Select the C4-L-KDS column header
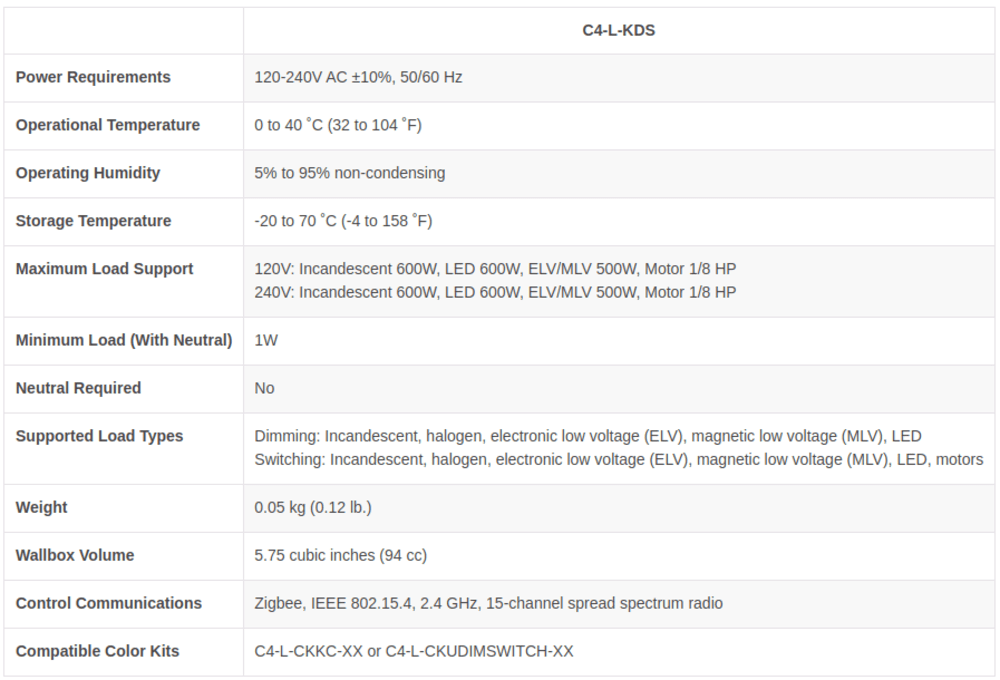 (x=618, y=31)
